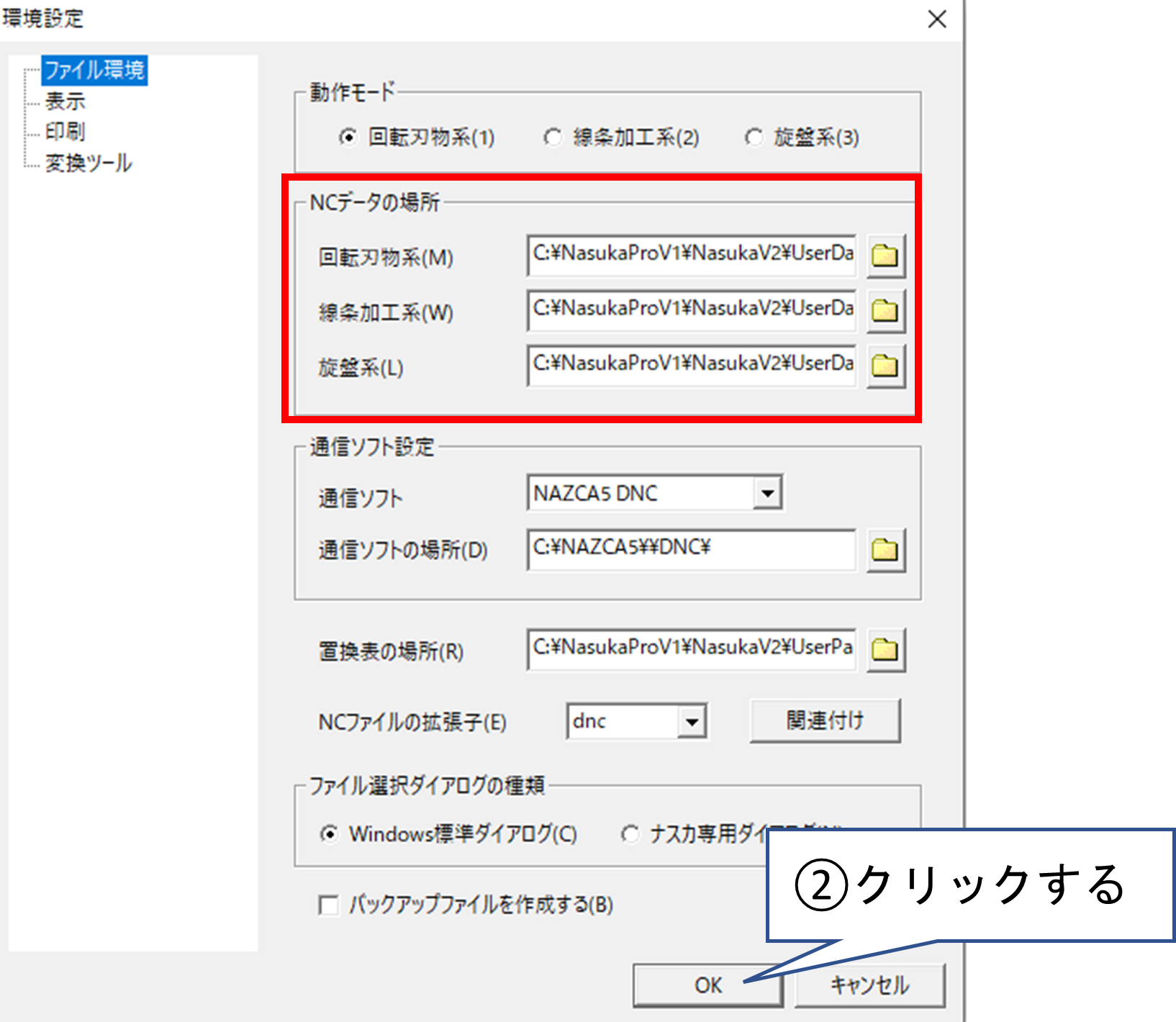Select 線条加工系(2) operation mode

(553, 137)
